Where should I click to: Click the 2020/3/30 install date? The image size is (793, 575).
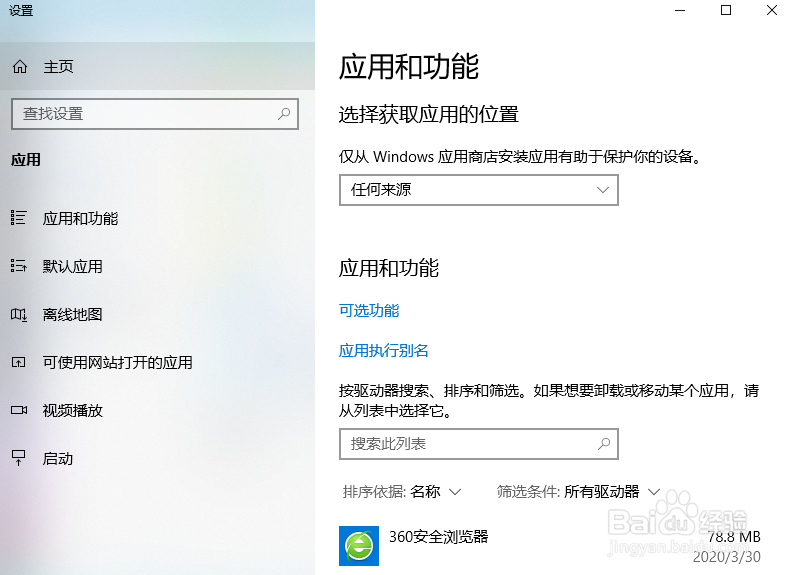727,557
